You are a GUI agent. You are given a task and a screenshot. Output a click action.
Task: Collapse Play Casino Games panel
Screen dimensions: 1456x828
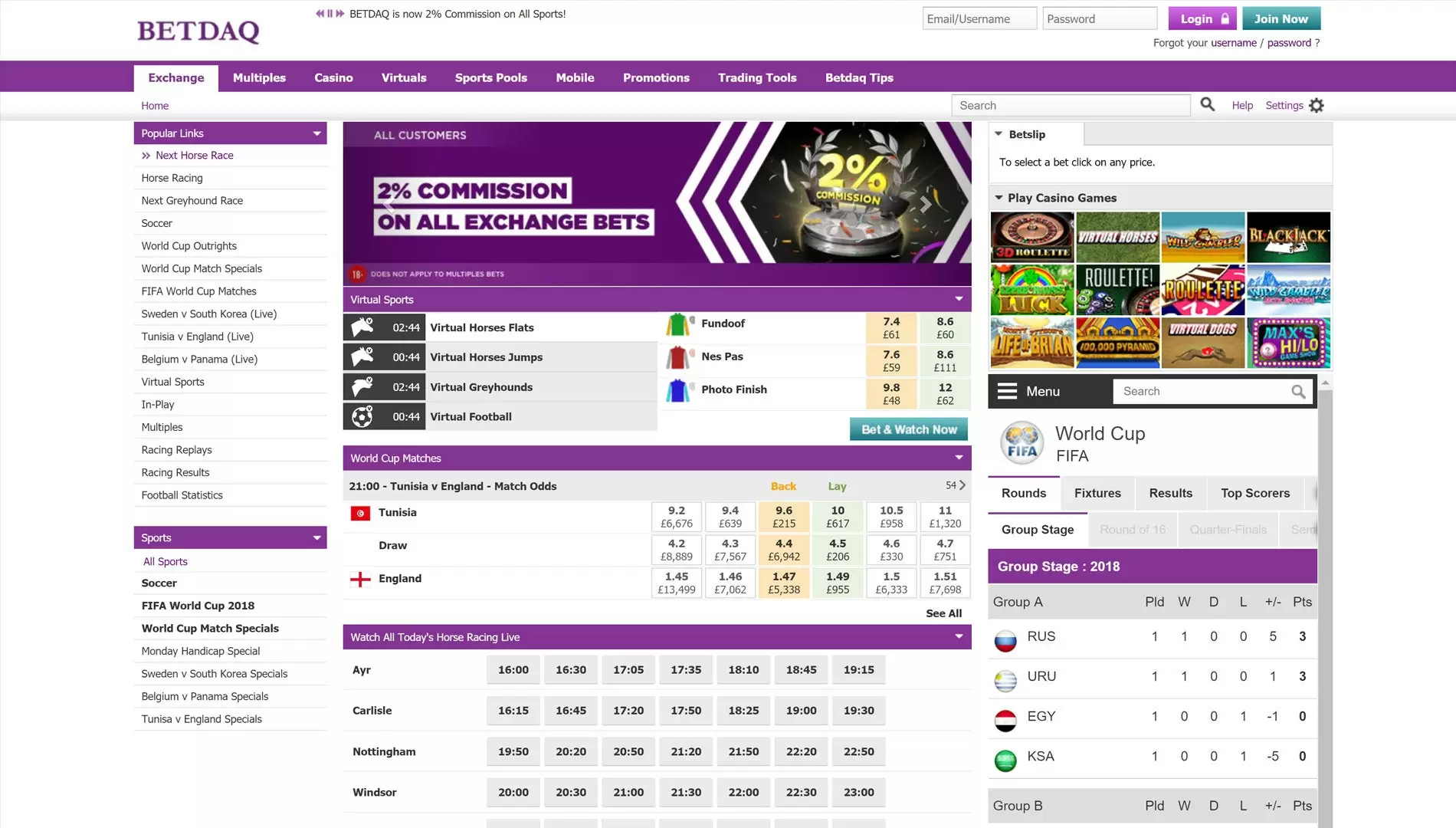[999, 198]
